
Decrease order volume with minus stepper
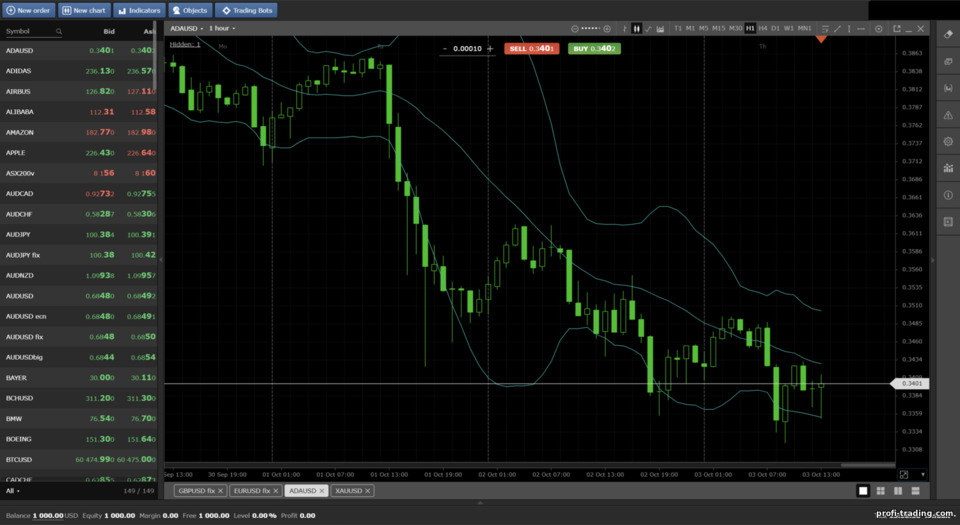tap(444, 48)
